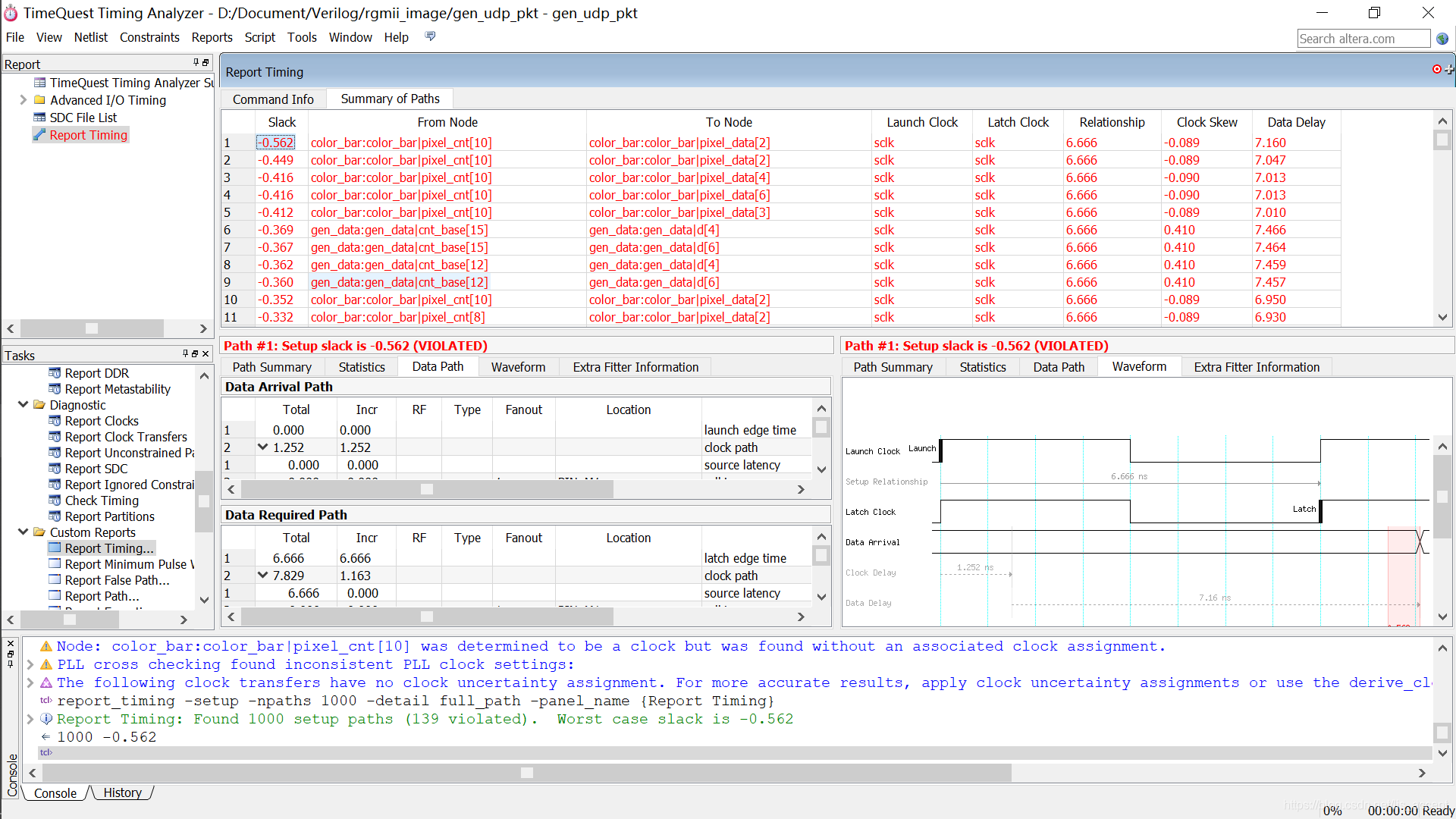The image size is (1456, 819).
Task: Click the help pointer icon in the menu bar
Action: 431,36
